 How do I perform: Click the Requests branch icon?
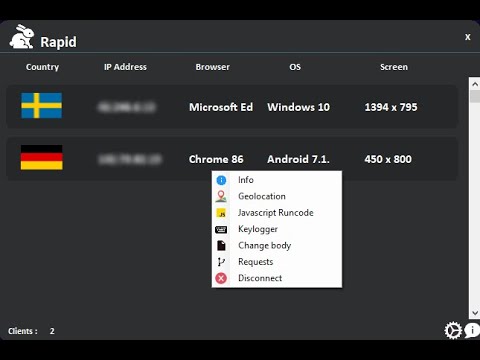click(221, 262)
